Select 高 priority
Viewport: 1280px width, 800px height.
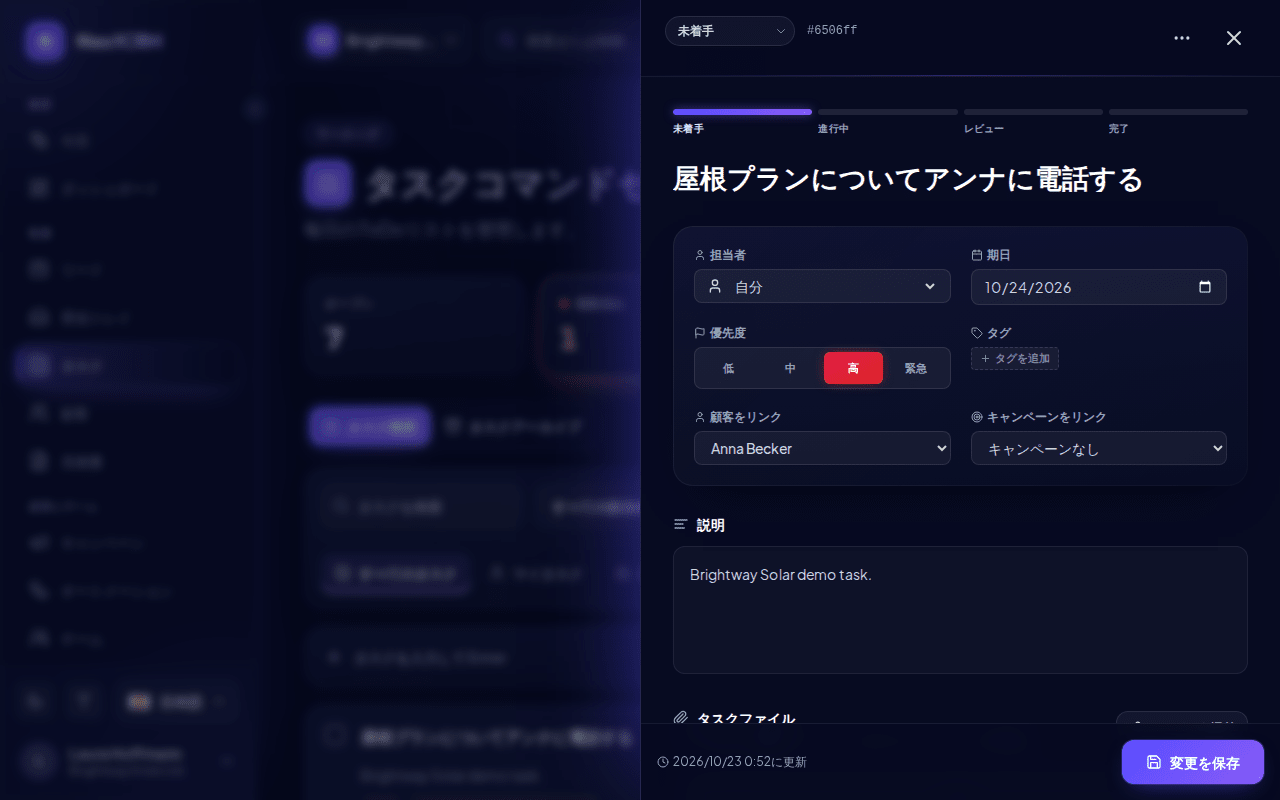point(853,368)
